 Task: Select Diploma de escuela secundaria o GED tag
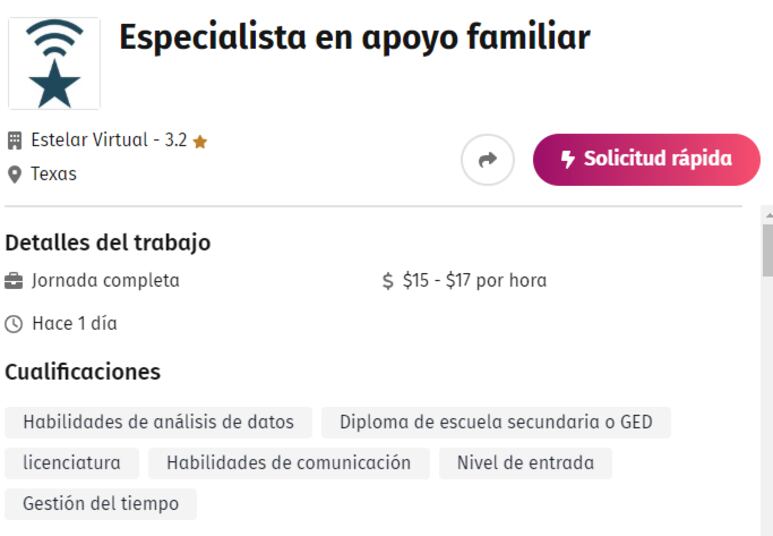click(x=496, y=422)
